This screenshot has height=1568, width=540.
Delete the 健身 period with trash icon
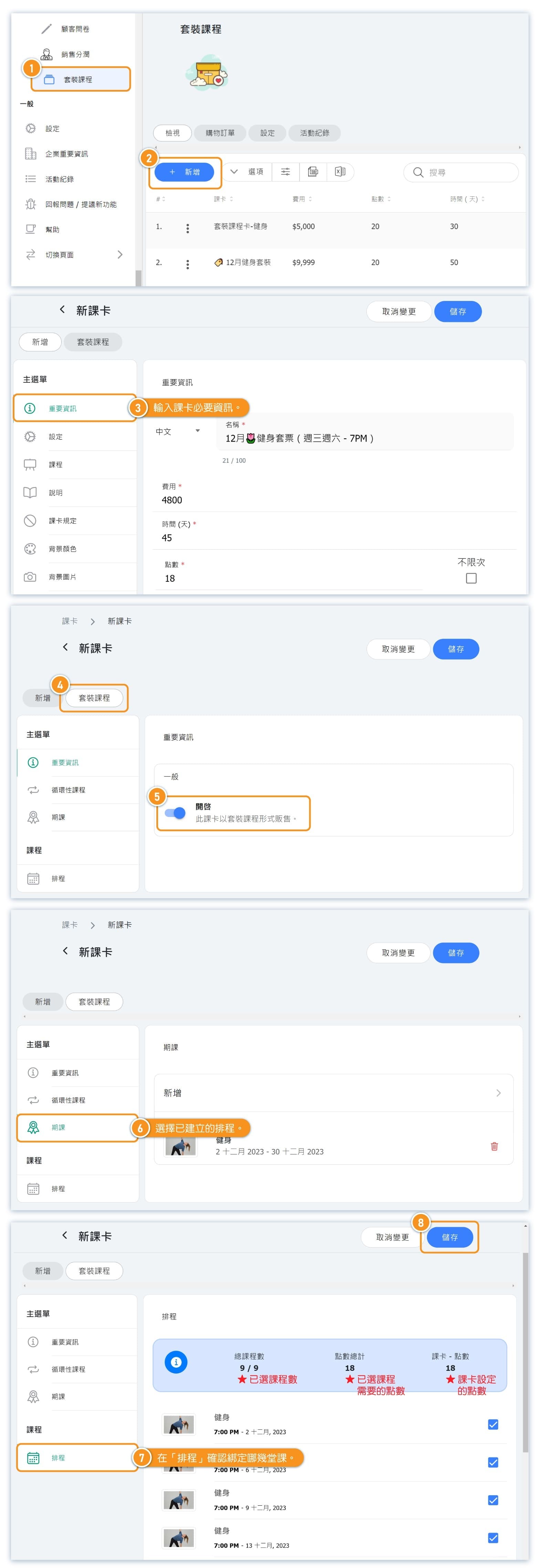click(x=494, y=1146)
